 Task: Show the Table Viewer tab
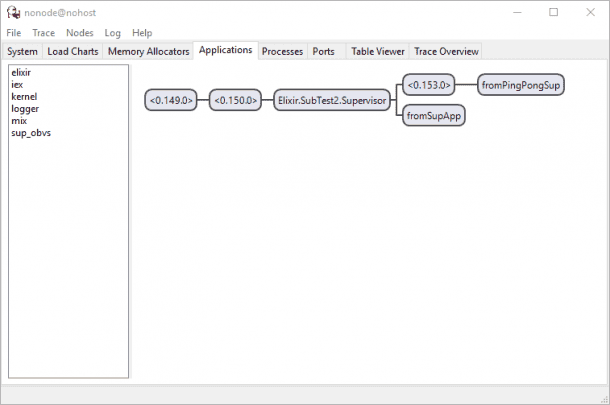[378, 51]
